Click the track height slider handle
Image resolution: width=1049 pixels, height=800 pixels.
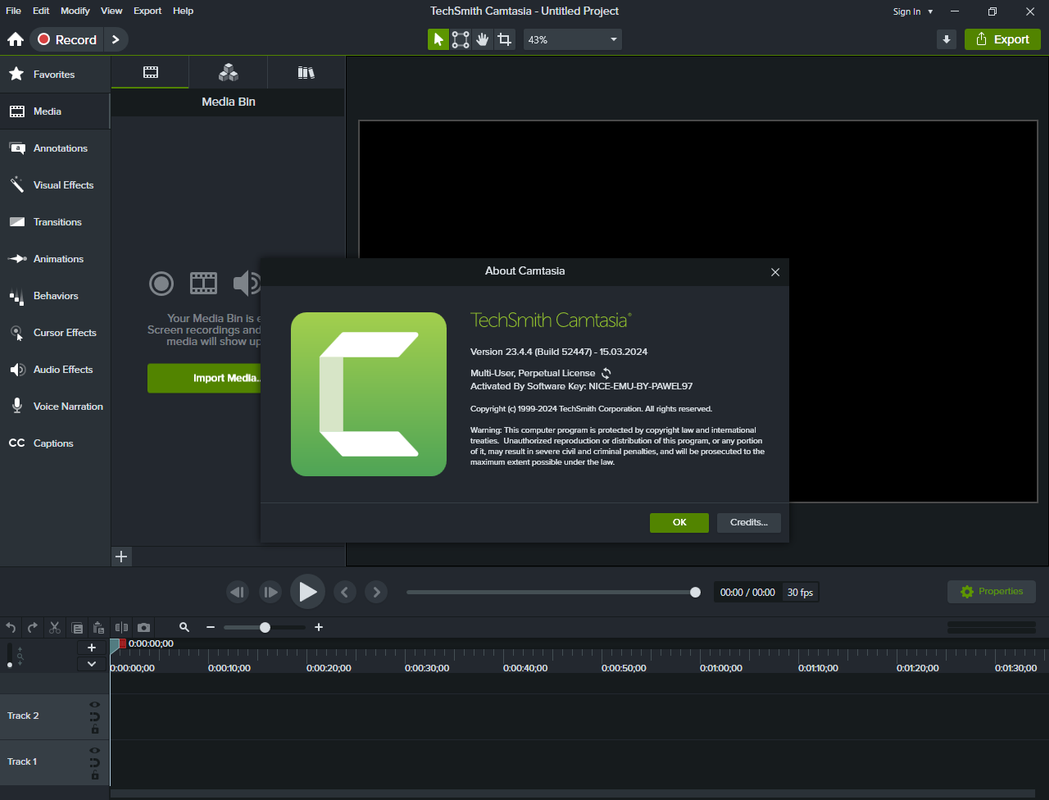pyautogui.click(x=9, y=665)
